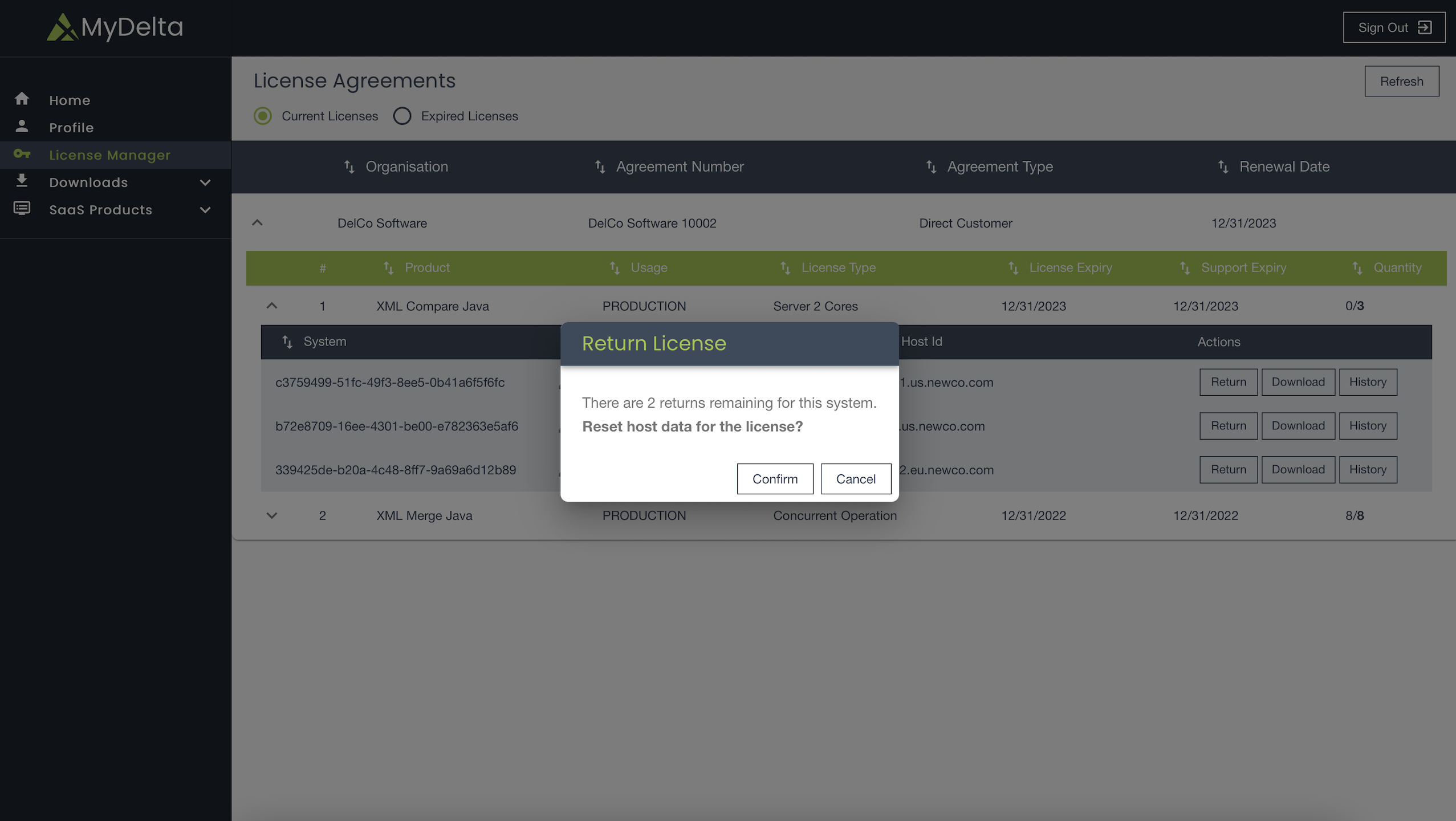The image size is (1456, 821).
Task: Select the Current Licenses radio button
Action: click(x=263, y=116)
